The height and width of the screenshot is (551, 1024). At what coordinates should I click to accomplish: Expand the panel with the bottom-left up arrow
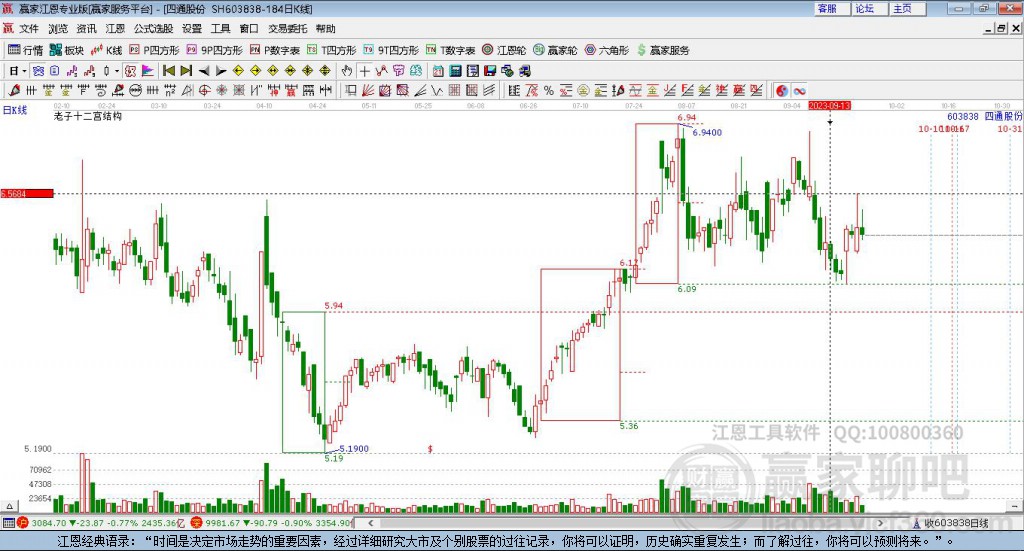coord(9,506)
